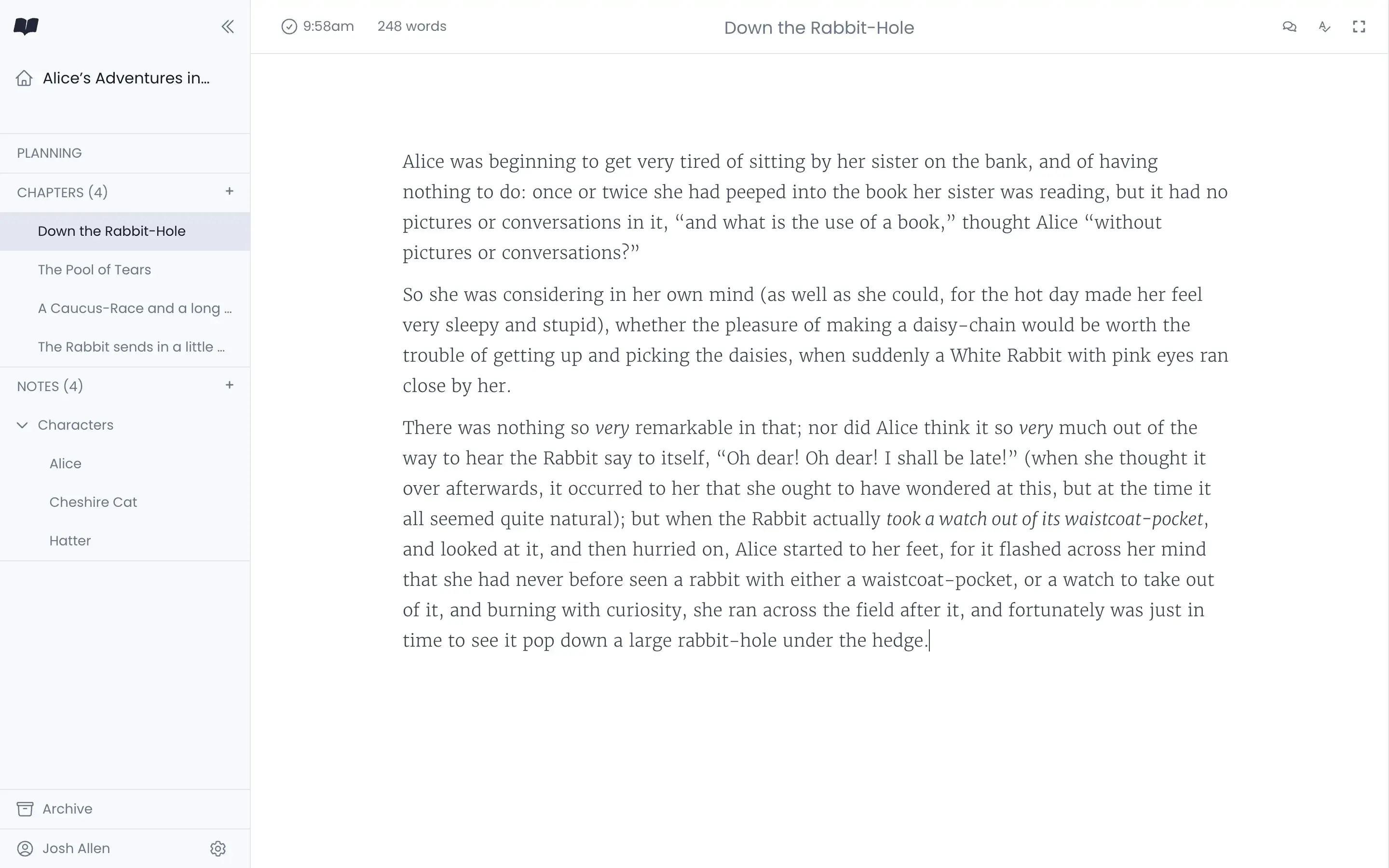1389x868 pixels.
Task: Click the open book logo icon
Action: [x=26, y=27]
